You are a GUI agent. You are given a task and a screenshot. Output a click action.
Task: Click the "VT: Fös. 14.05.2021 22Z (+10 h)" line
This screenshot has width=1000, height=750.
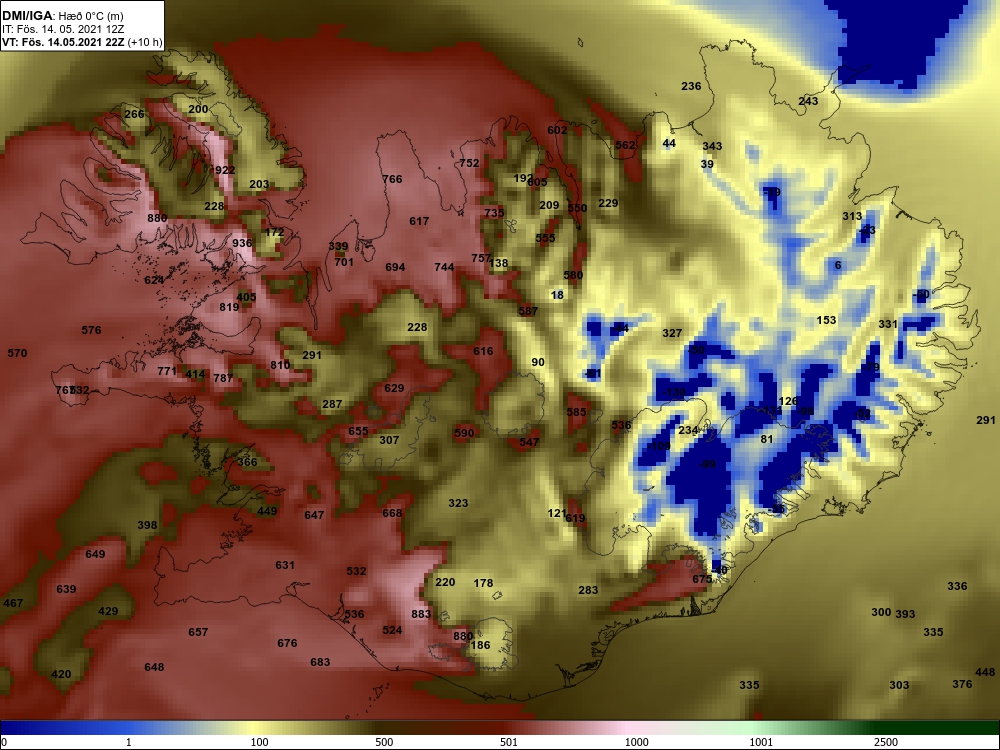point(82,43)
